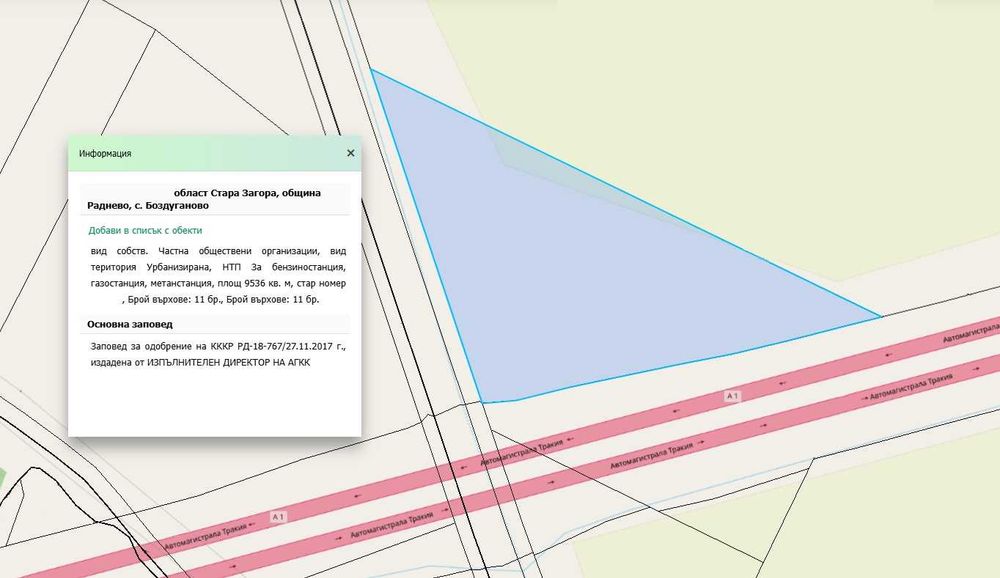The height and width of the screenshot is (578, 1000).
Task: Click the A 1 road shield at lower left
Action: pos(278,516)
